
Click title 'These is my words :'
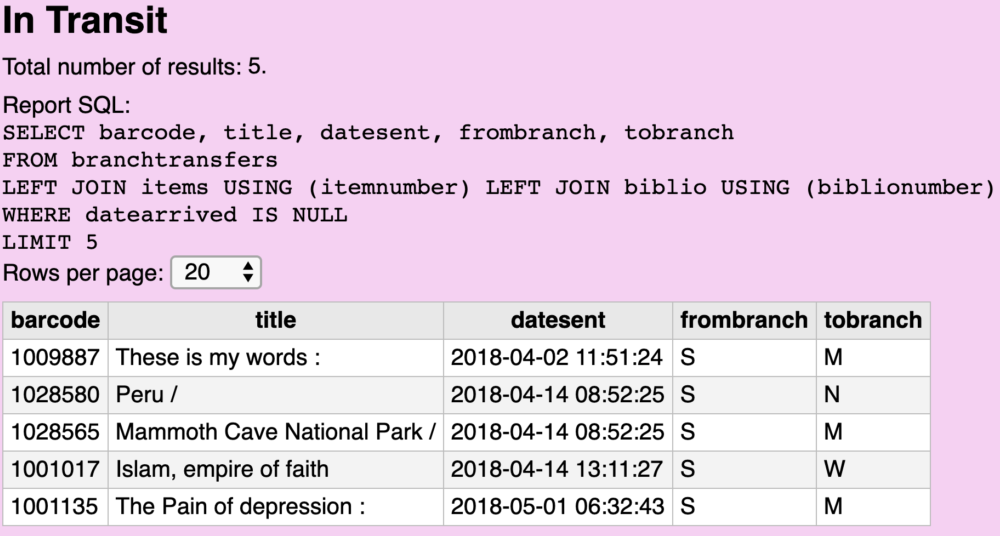pos(218,357)
